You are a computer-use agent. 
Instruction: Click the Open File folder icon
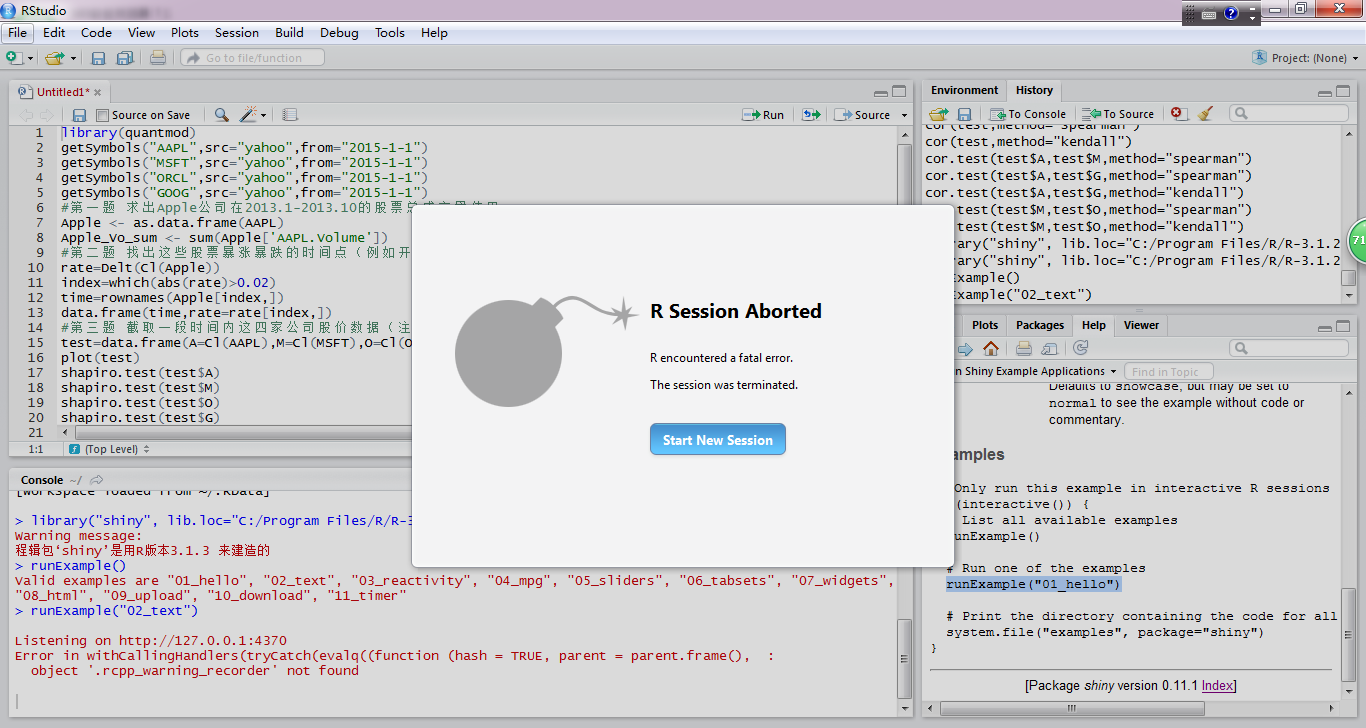(53, 58)
